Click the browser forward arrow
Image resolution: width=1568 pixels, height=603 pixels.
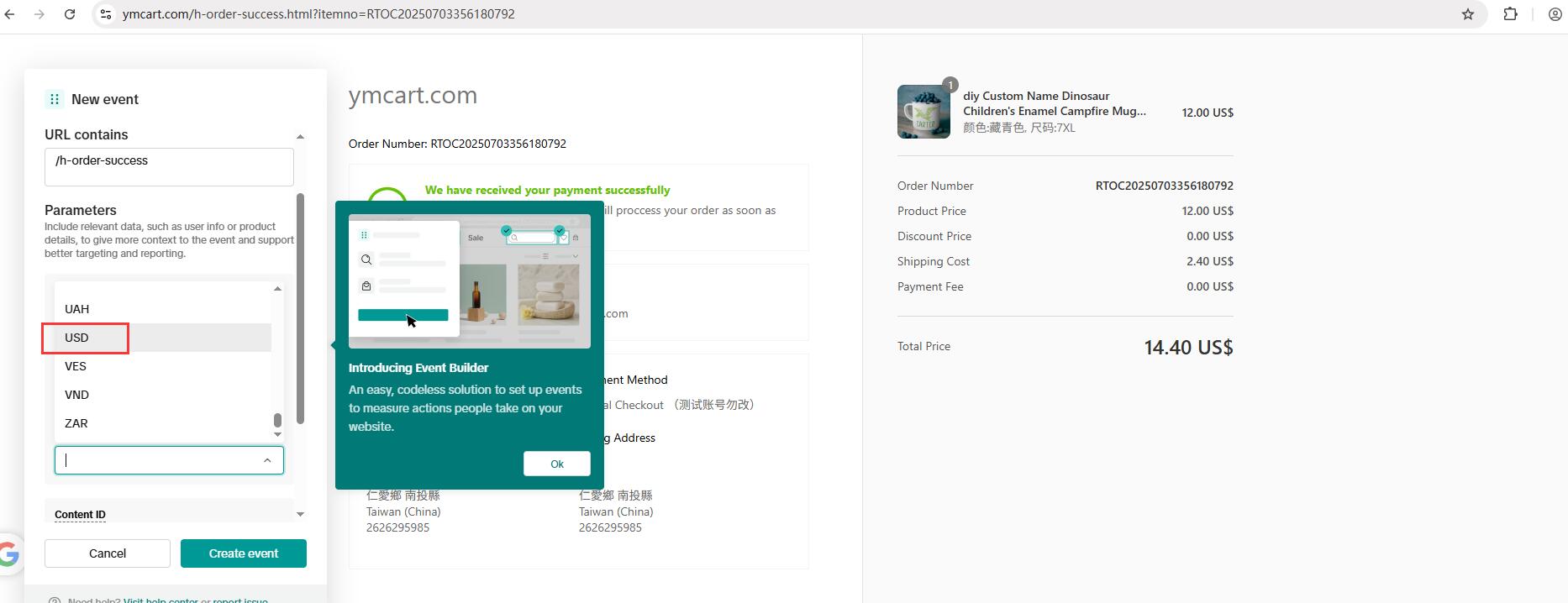coord(39,14)
